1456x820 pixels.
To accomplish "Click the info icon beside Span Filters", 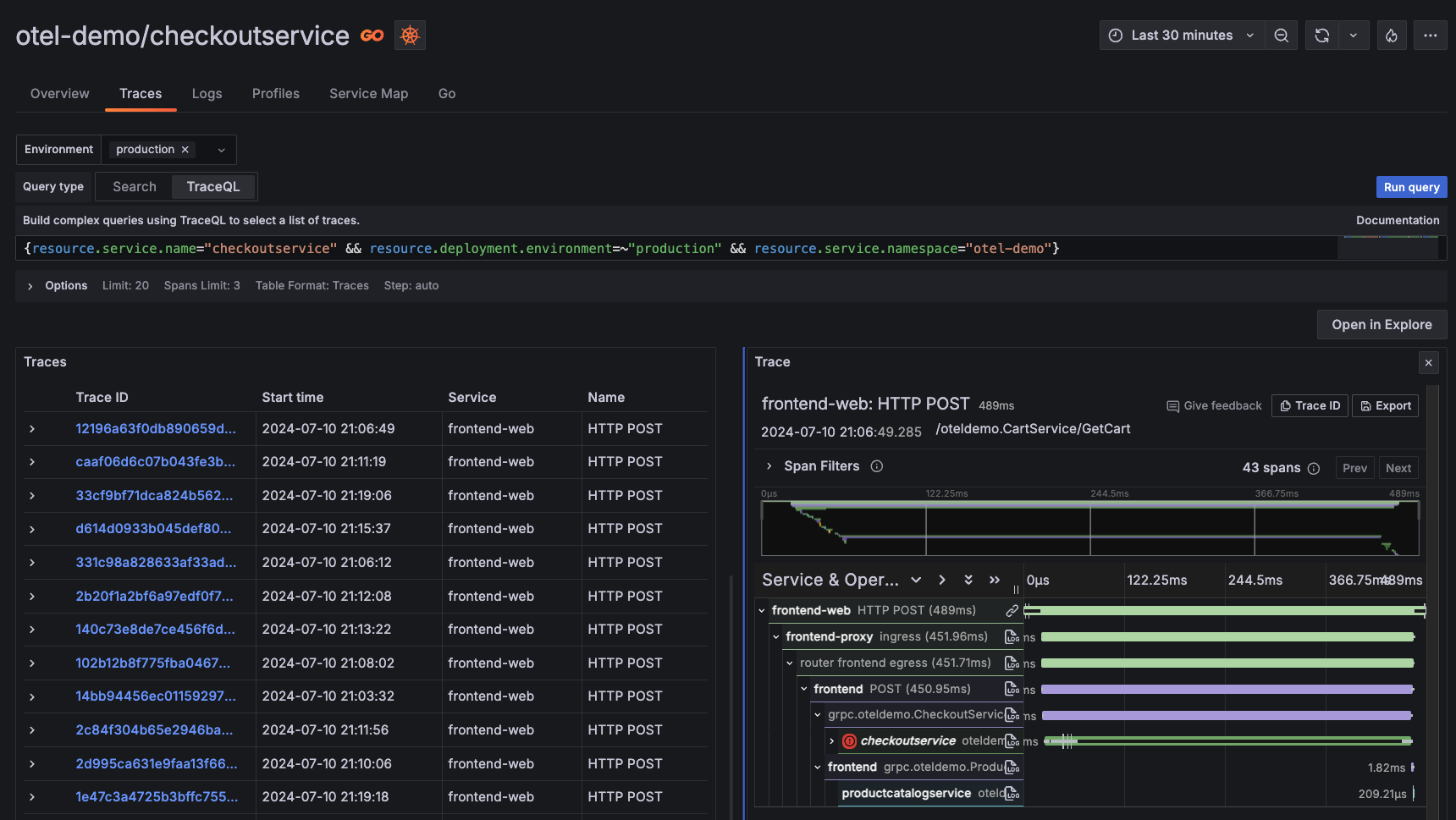I will point(877,466).
